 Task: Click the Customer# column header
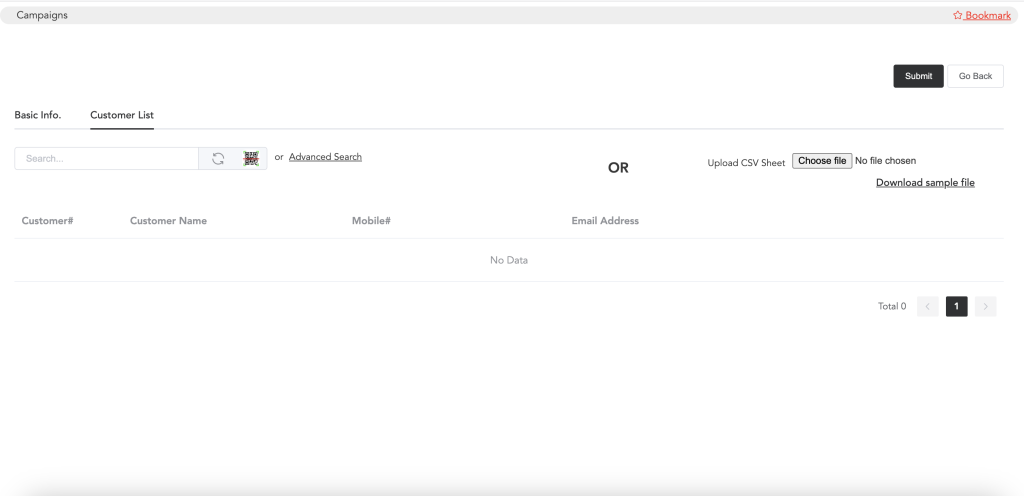(47, 221)
